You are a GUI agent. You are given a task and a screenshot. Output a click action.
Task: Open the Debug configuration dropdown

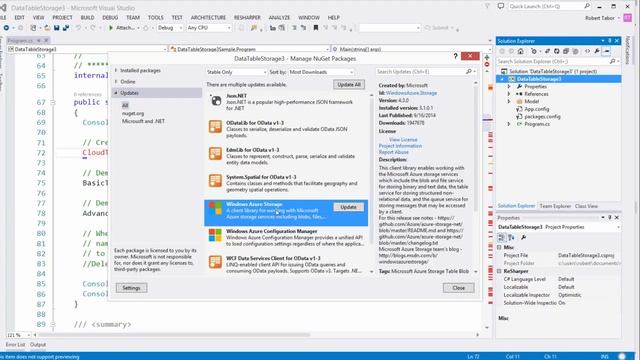[170, 28]
